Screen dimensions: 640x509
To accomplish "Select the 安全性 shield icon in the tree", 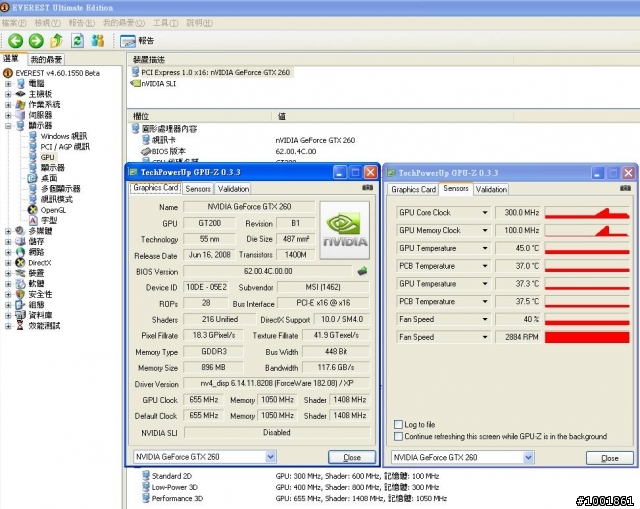I will [20, 294].
